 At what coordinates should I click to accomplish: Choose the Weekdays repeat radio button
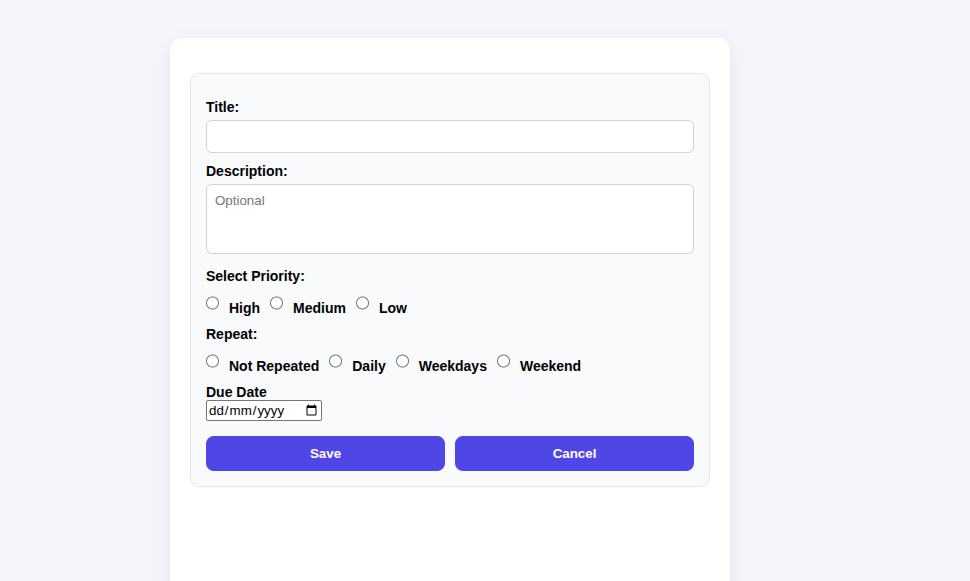coord(403,361)
